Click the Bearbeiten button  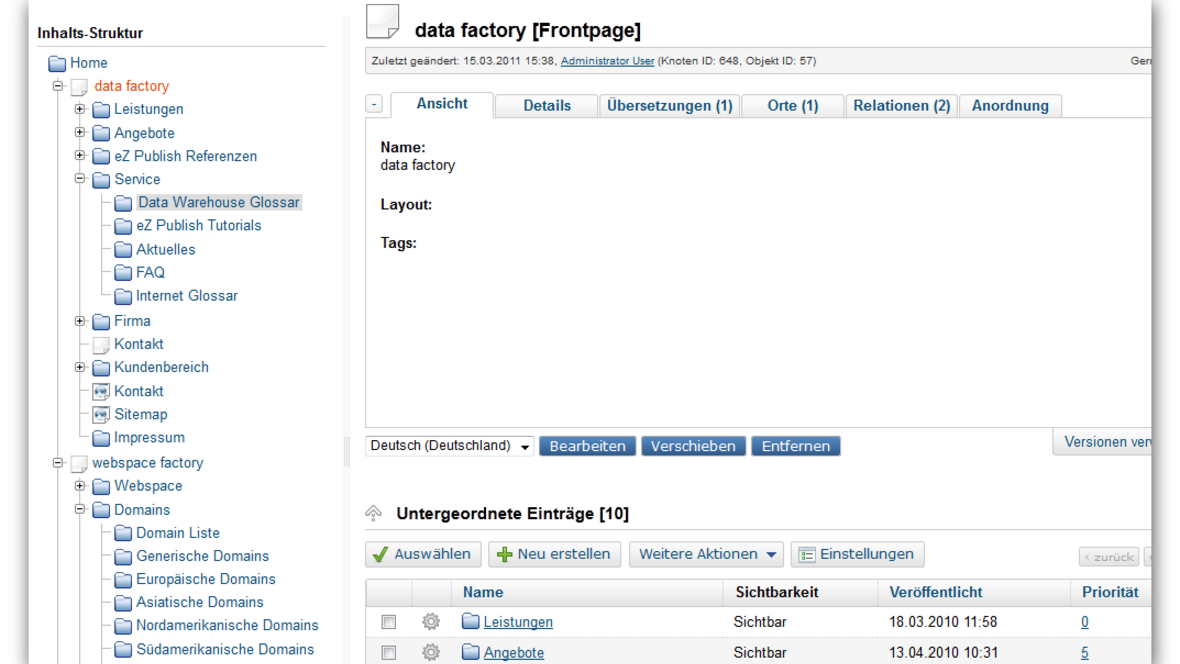coord(587,446)
